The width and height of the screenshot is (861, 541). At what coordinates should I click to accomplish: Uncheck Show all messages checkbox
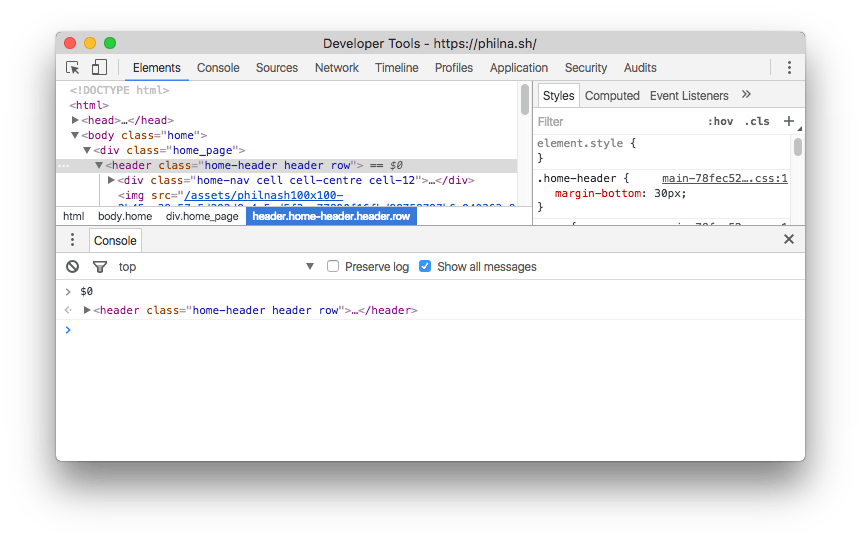(424, 266)
